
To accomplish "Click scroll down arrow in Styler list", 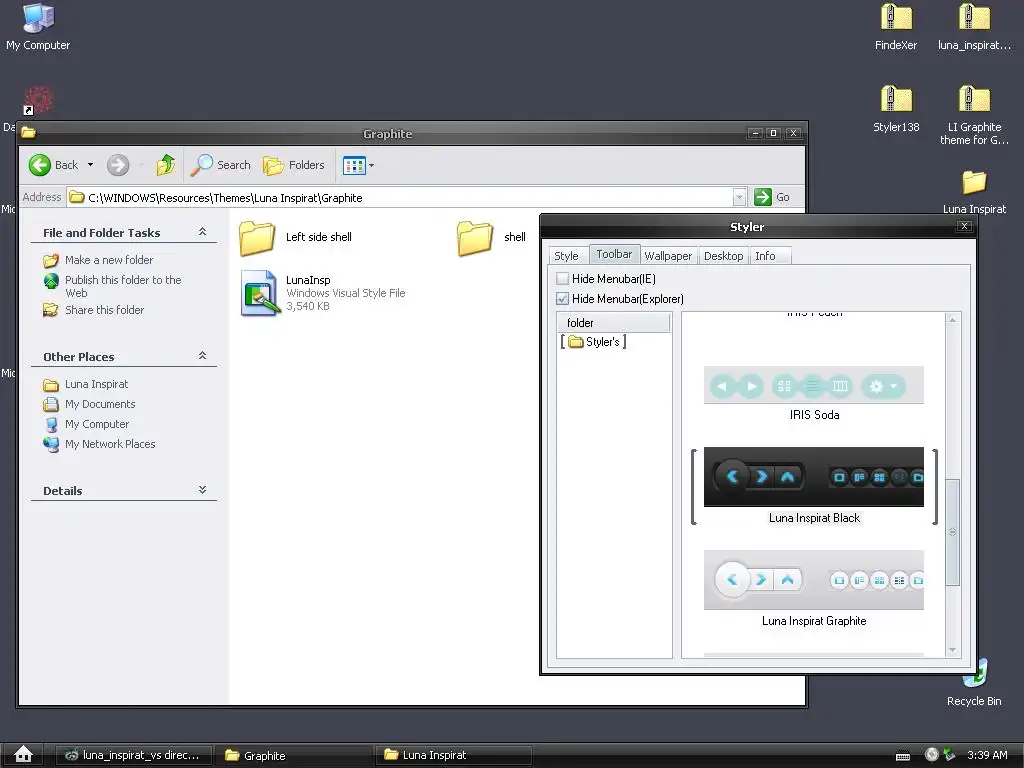I will pyautogui.click(x=953, y=650).
